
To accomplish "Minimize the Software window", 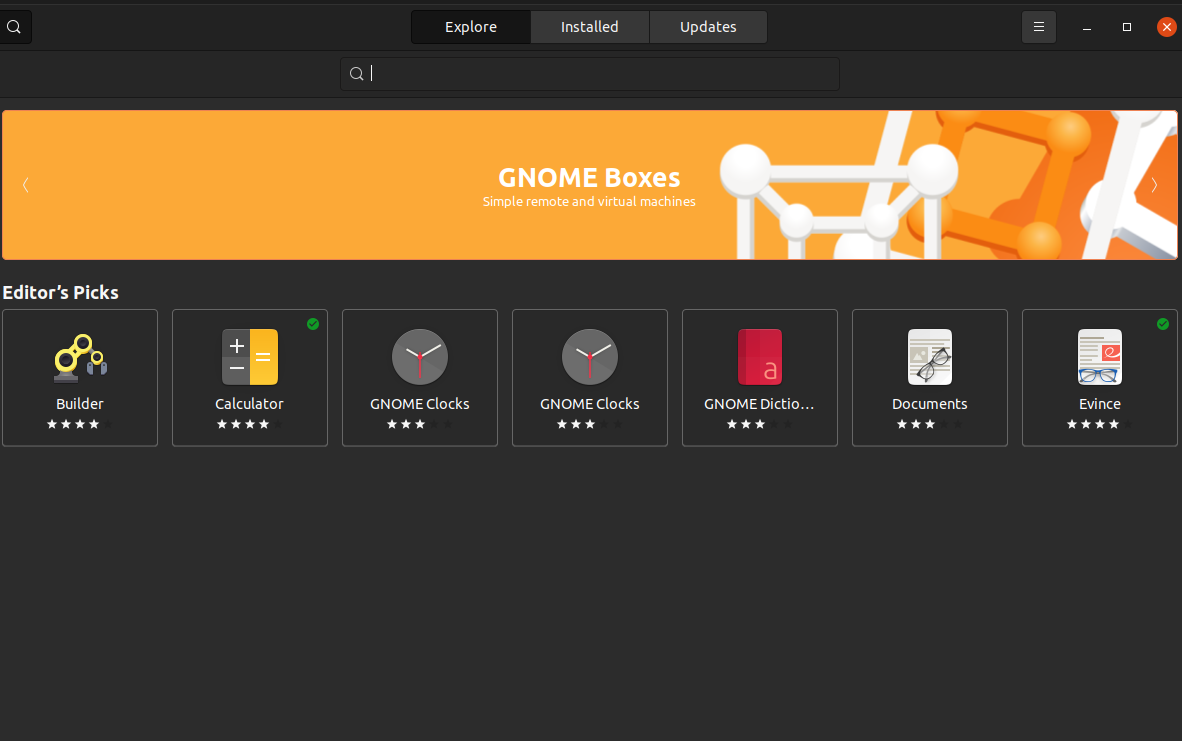I will coord(1087,27).
